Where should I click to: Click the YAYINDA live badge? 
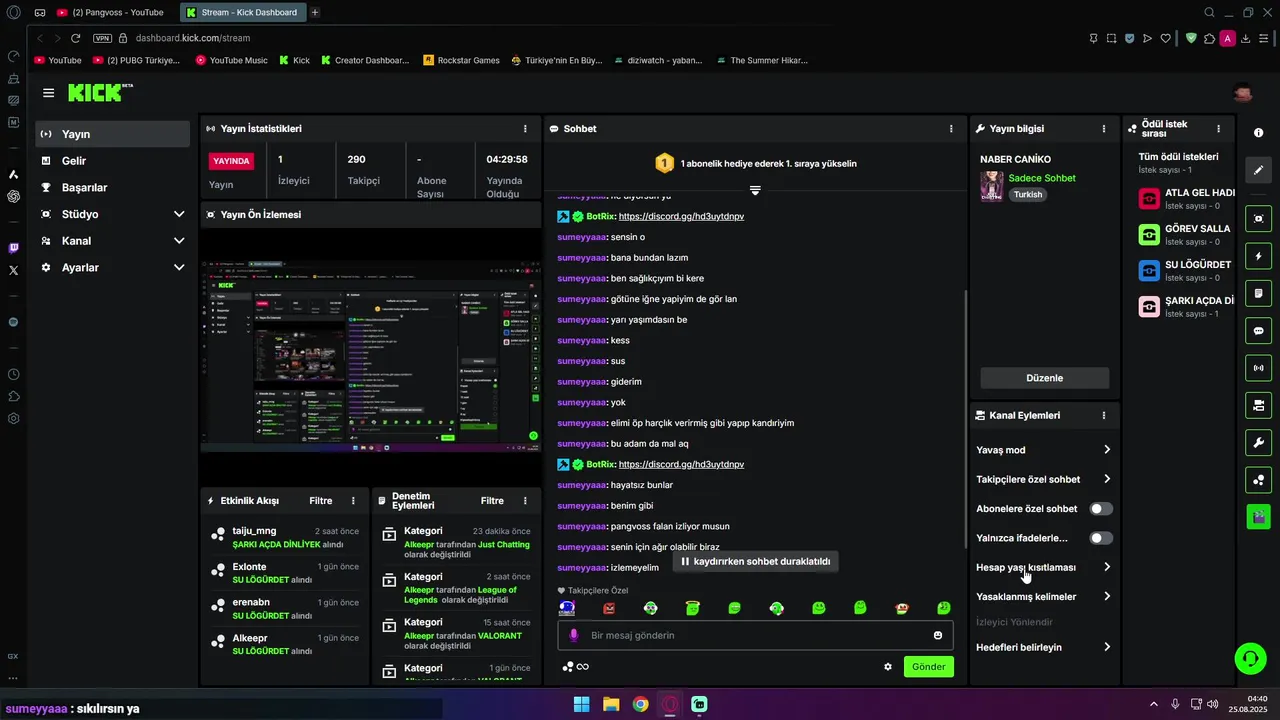(x=231, y=160)
